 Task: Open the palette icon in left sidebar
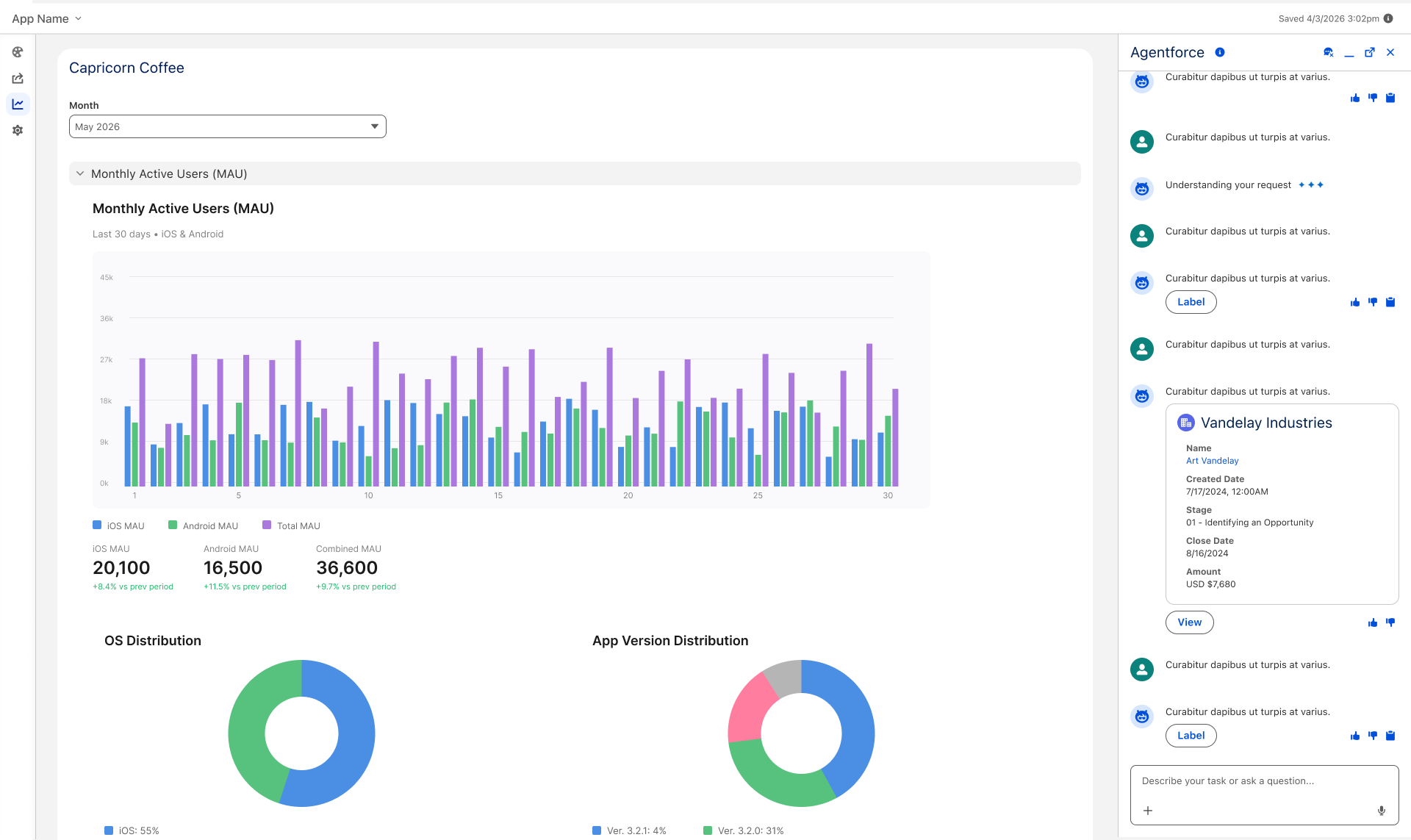pos(18,52)
